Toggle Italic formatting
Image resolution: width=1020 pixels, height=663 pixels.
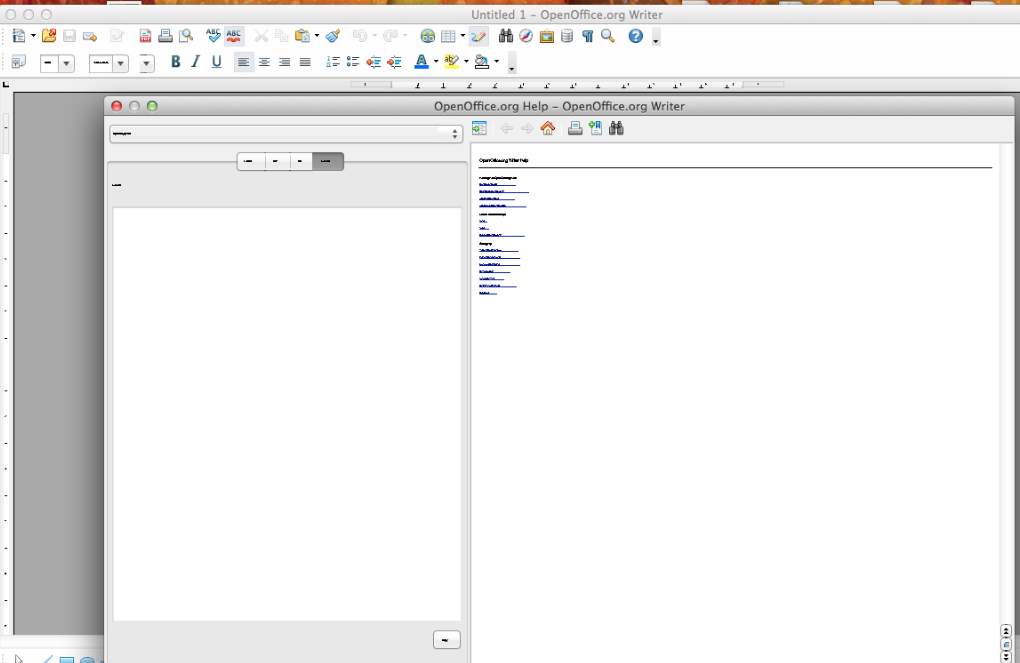[195, 62]
